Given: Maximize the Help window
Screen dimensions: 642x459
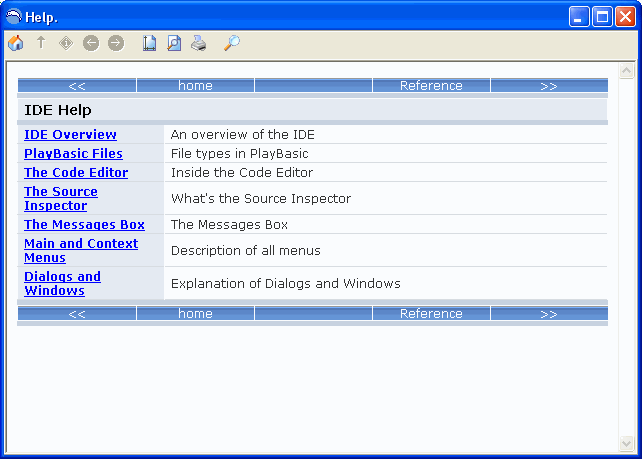Looking at the screenshot, I should 602,17.
